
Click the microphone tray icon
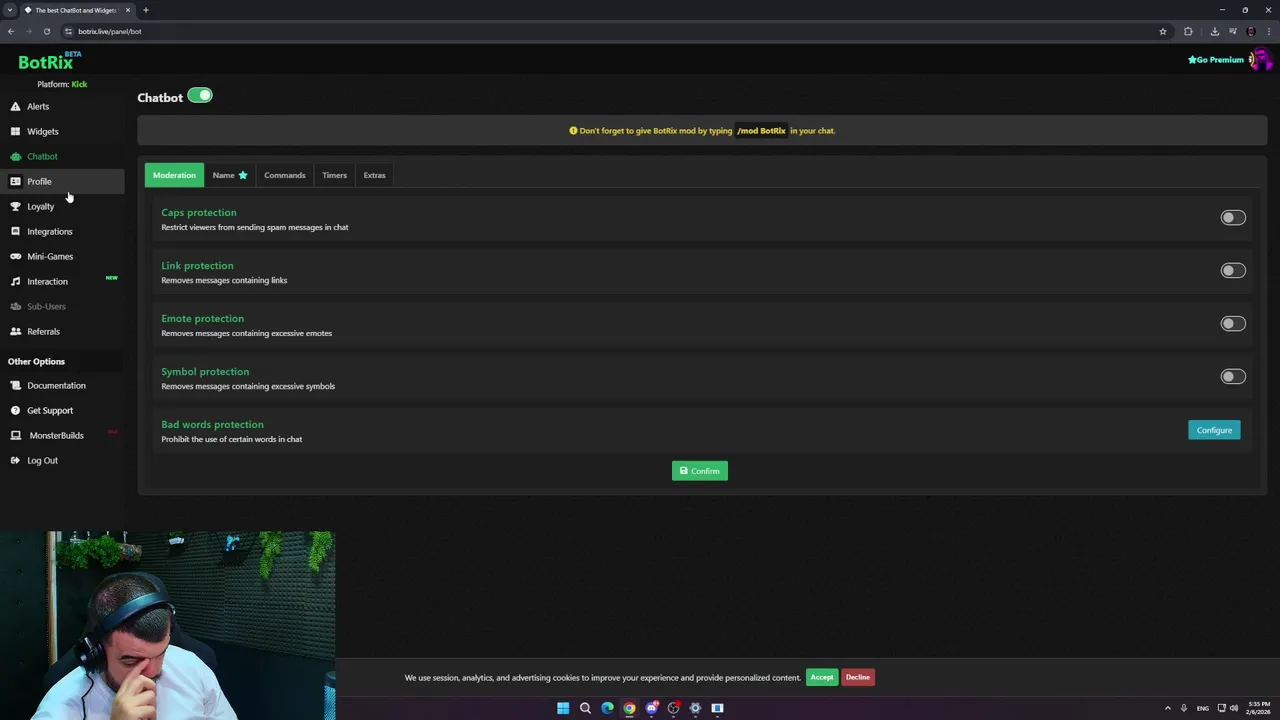[x=1184, y=708]
